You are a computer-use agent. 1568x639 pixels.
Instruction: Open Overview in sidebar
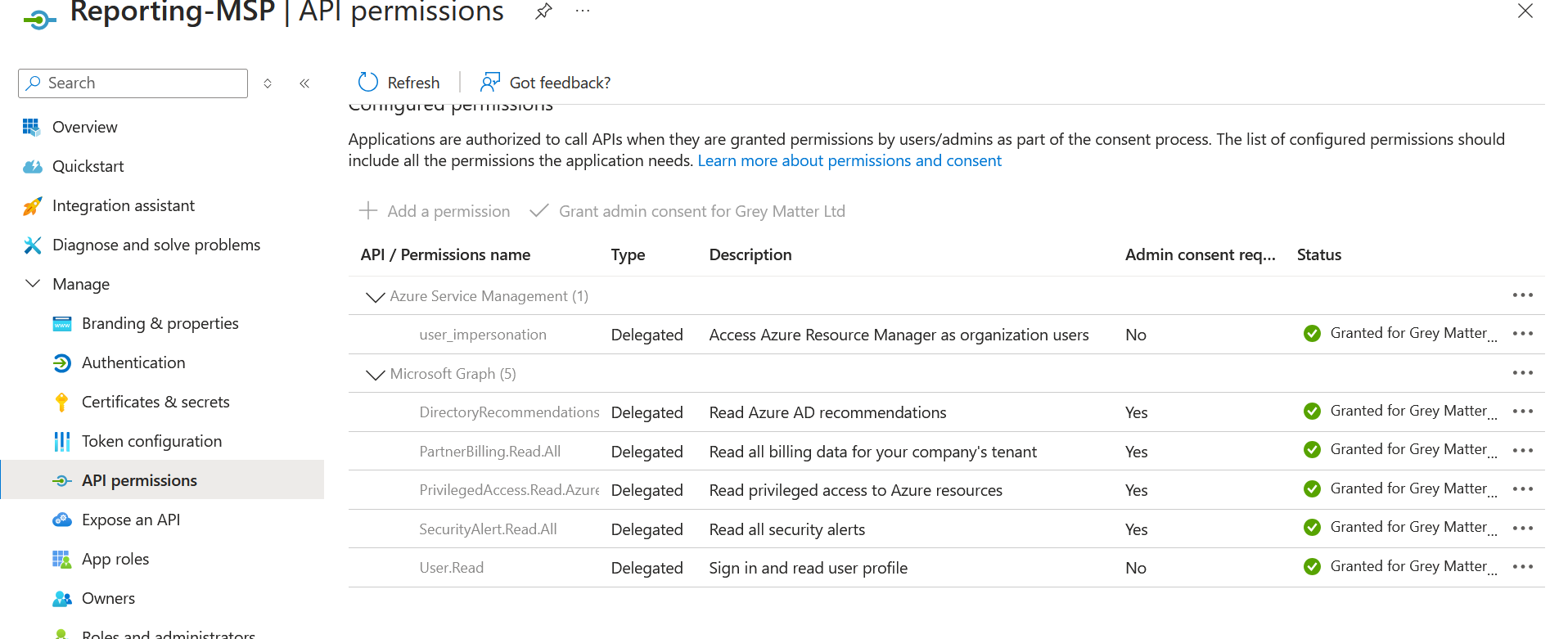(85, 127)
